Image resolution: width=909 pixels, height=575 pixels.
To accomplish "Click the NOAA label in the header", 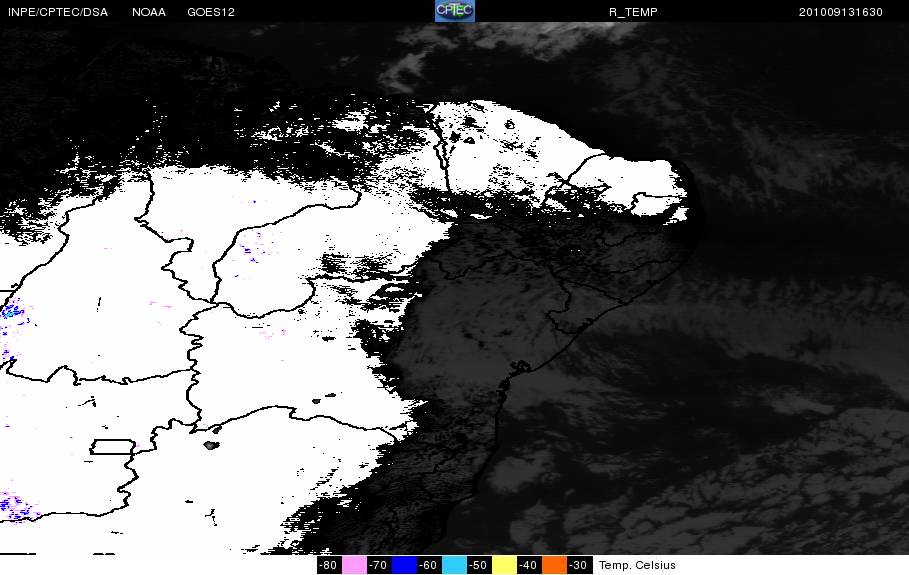I will 148,12.
